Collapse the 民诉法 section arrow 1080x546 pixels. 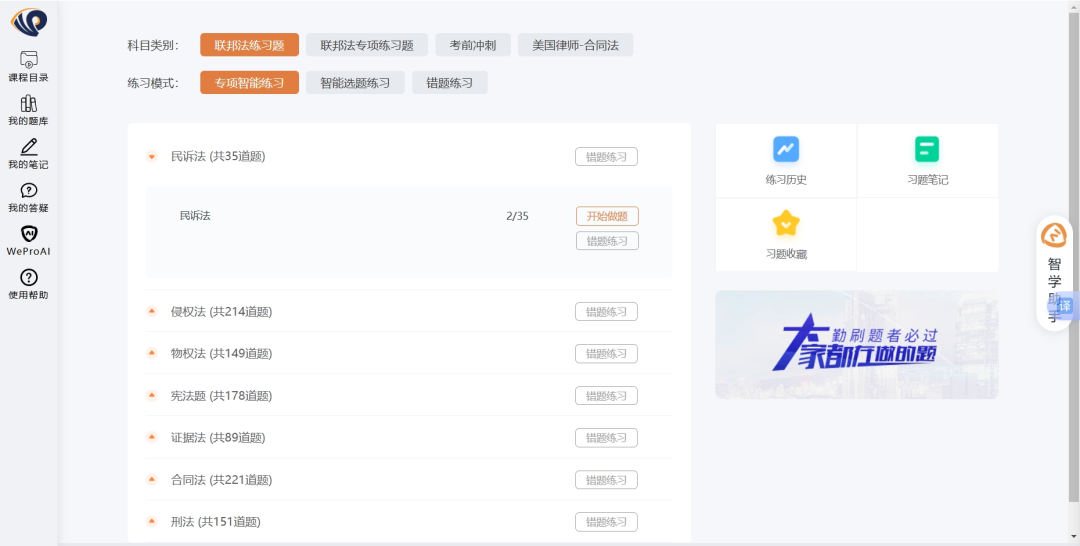[x=152, y=156]
